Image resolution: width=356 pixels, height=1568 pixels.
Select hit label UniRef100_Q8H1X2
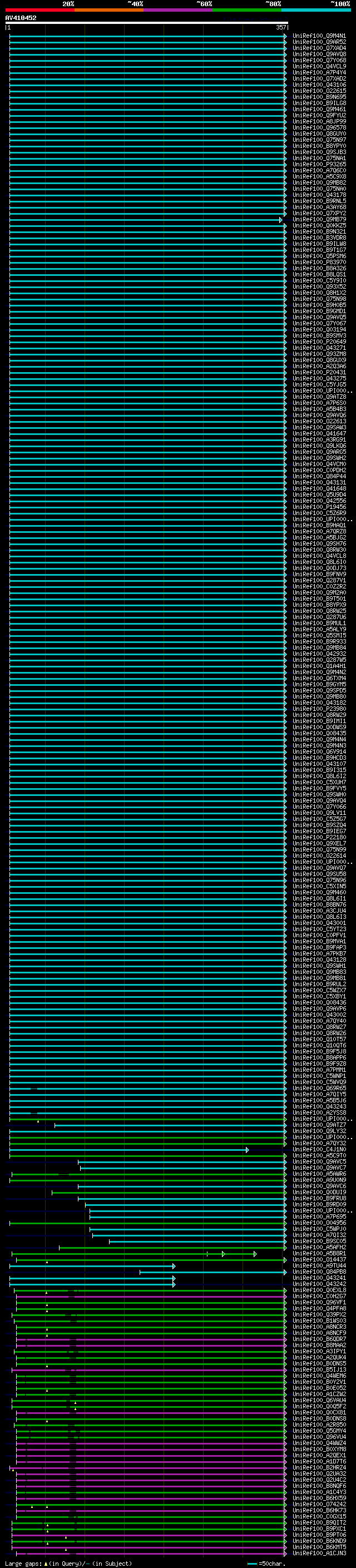point(319,293)
